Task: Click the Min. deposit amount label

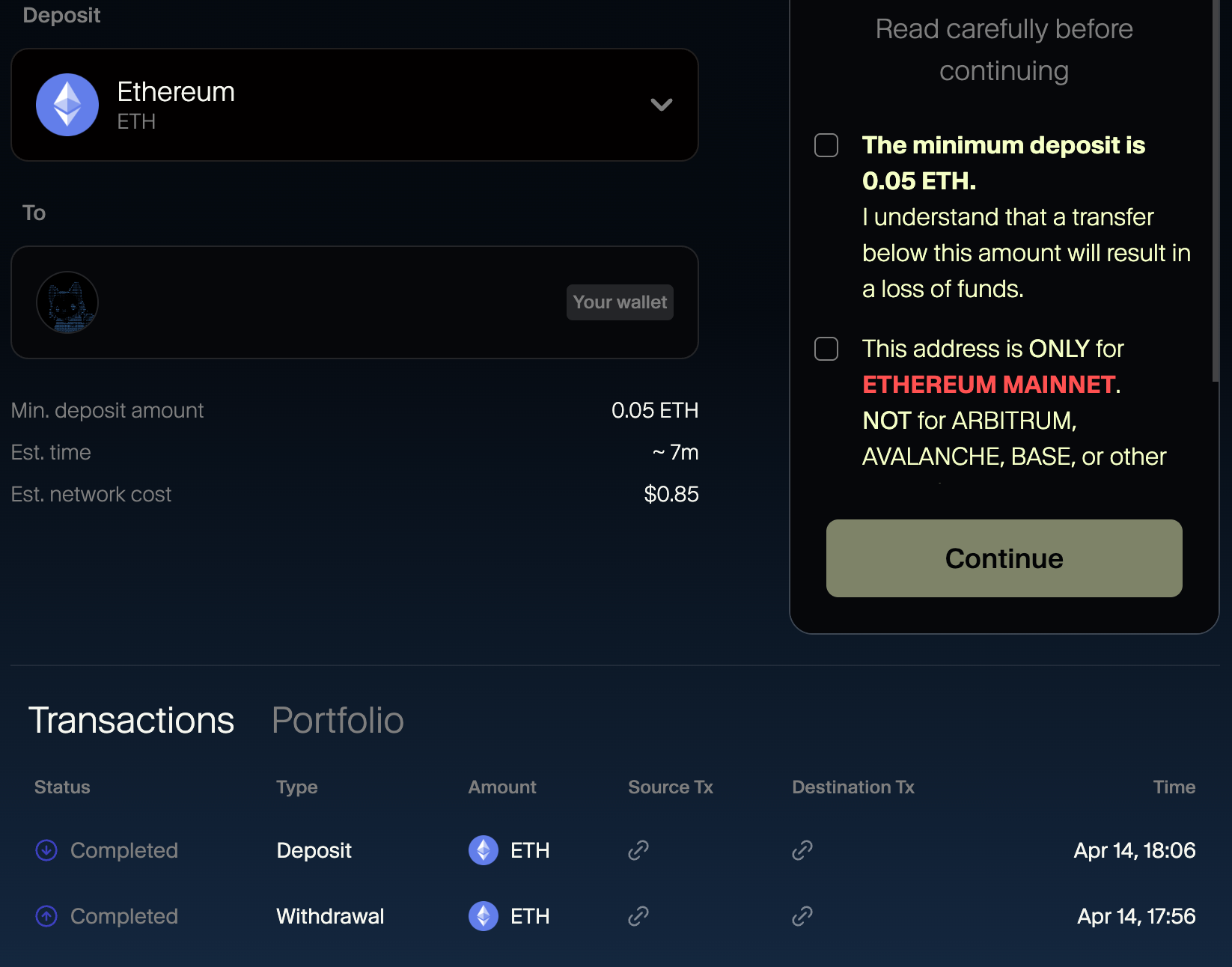Action: [x=107, y=410]
